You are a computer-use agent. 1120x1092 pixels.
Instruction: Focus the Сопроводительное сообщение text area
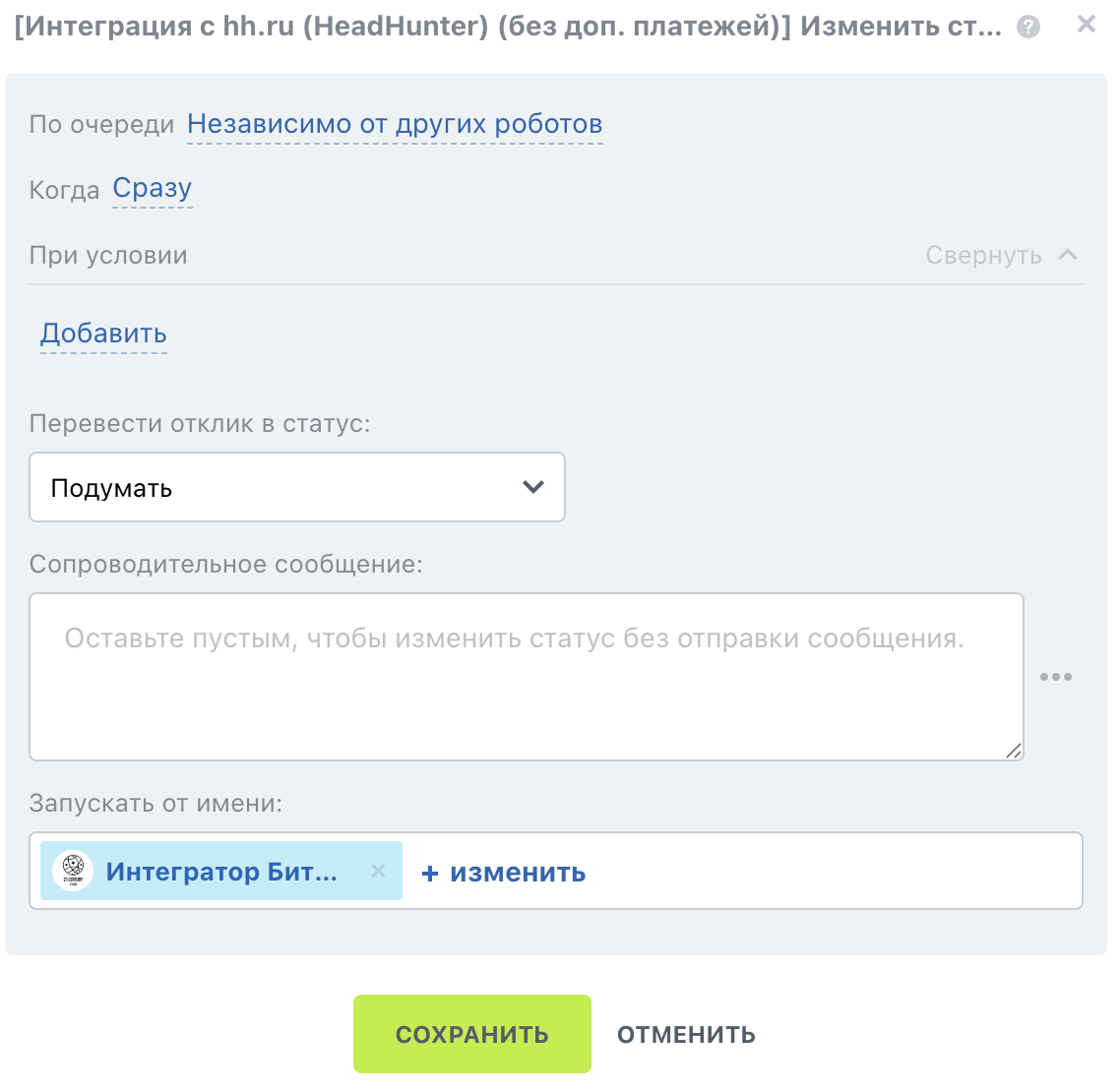(x=527, y=676)
